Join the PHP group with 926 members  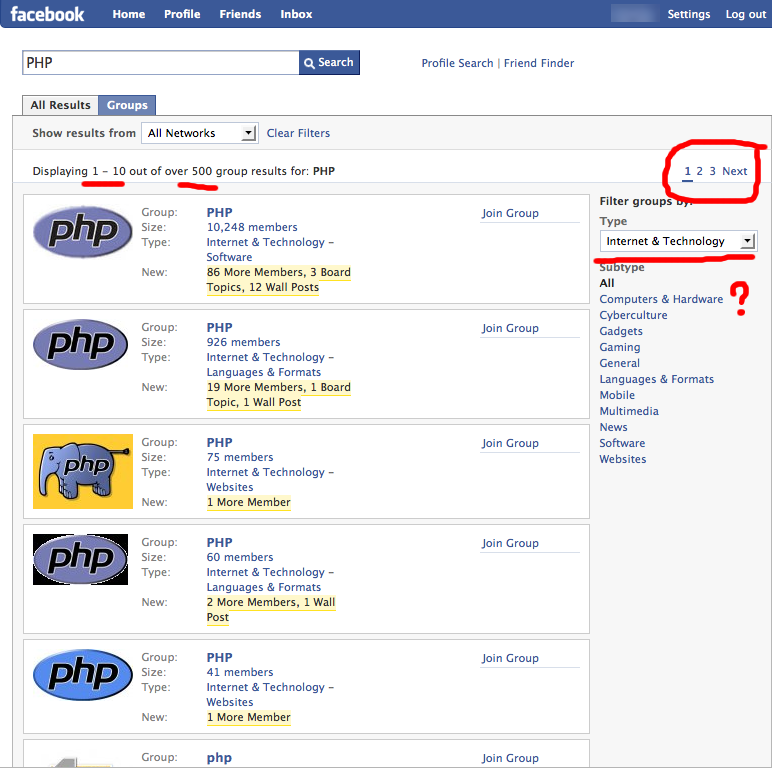coord(510,328)
